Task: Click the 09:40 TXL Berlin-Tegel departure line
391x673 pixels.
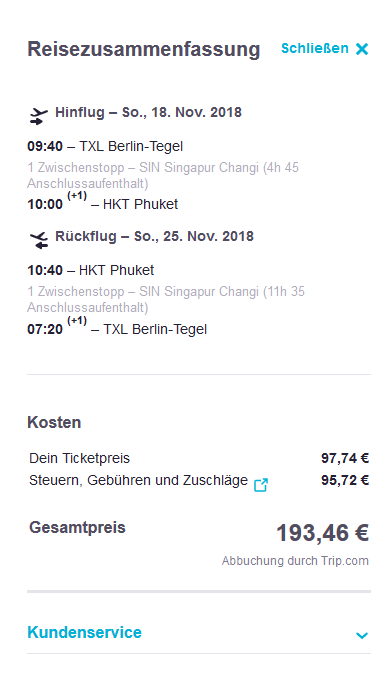Action: point(105,146)
